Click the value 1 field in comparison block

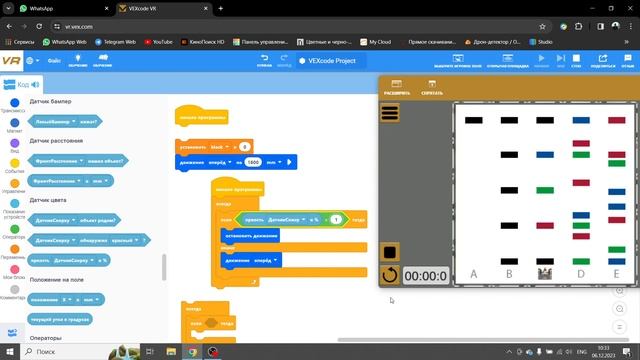pos(336,220)
